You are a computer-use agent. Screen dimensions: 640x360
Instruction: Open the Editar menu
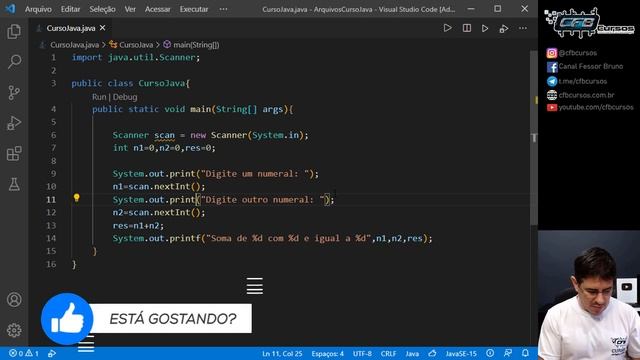pyautogui.click(x=71, y=9)
